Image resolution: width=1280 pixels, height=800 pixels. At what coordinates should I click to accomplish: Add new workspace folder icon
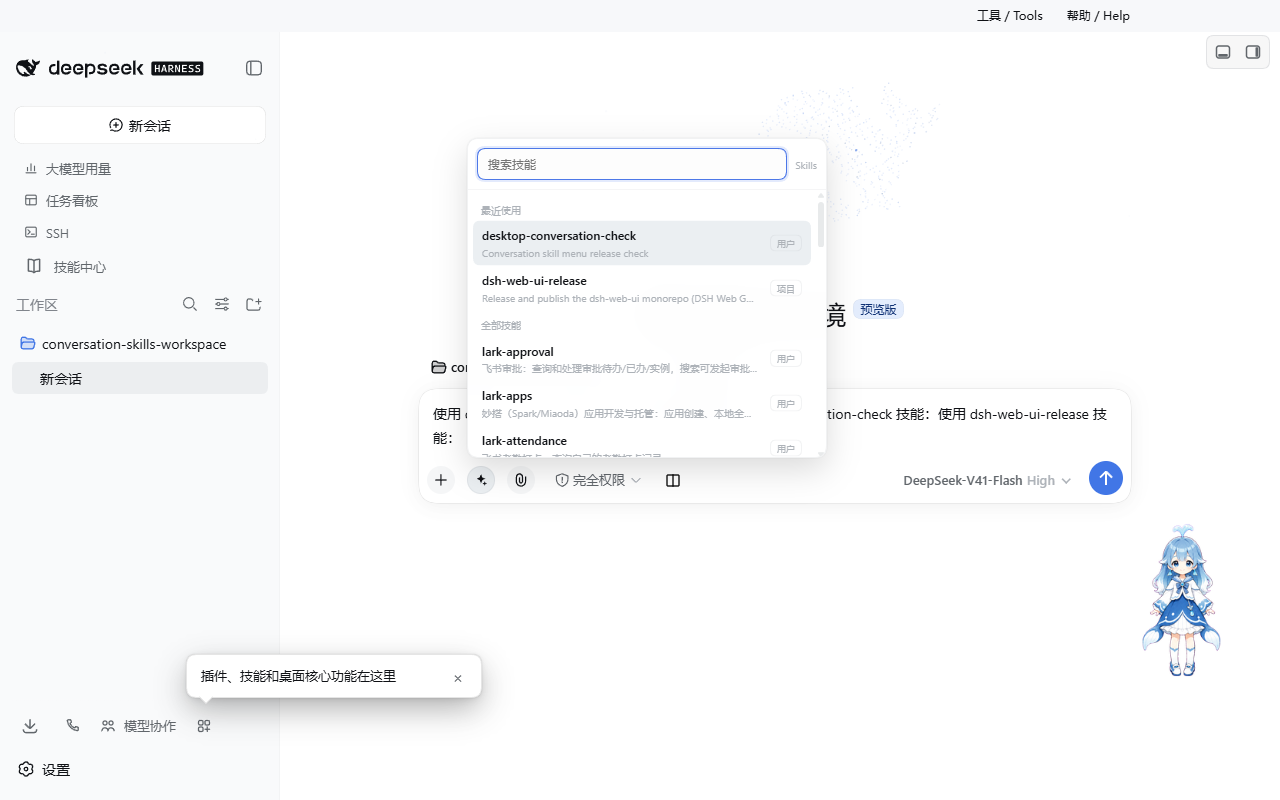[254, 304]
